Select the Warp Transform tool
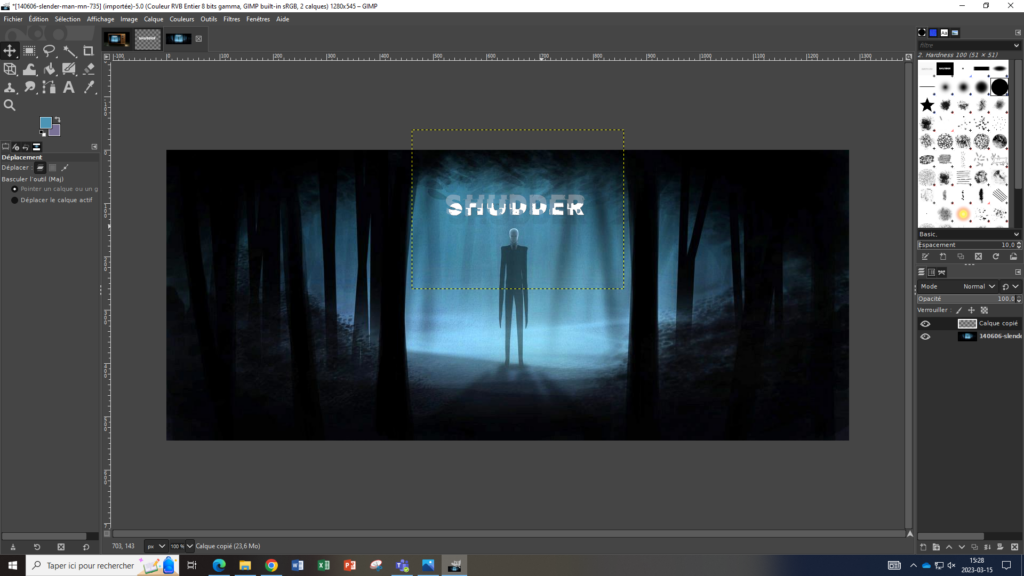Screen dimensions: 1024x576 (29, 69)
